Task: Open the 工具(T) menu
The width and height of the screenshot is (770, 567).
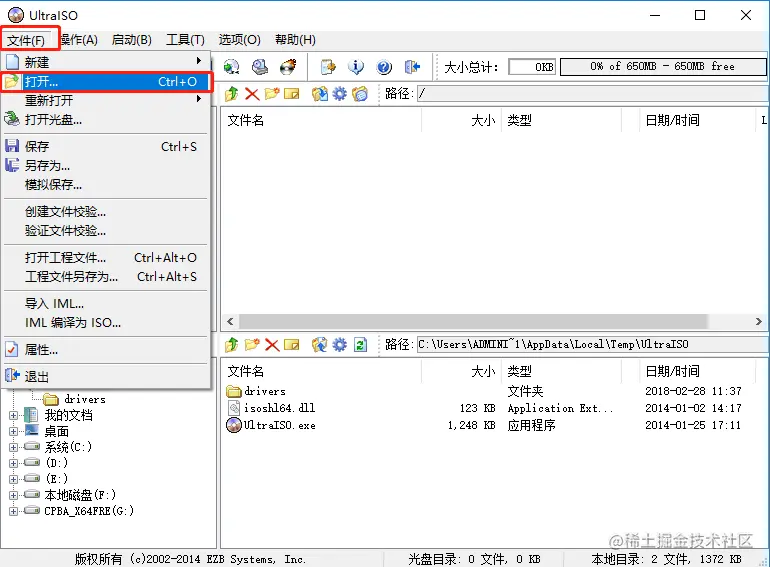Action: 185,40
